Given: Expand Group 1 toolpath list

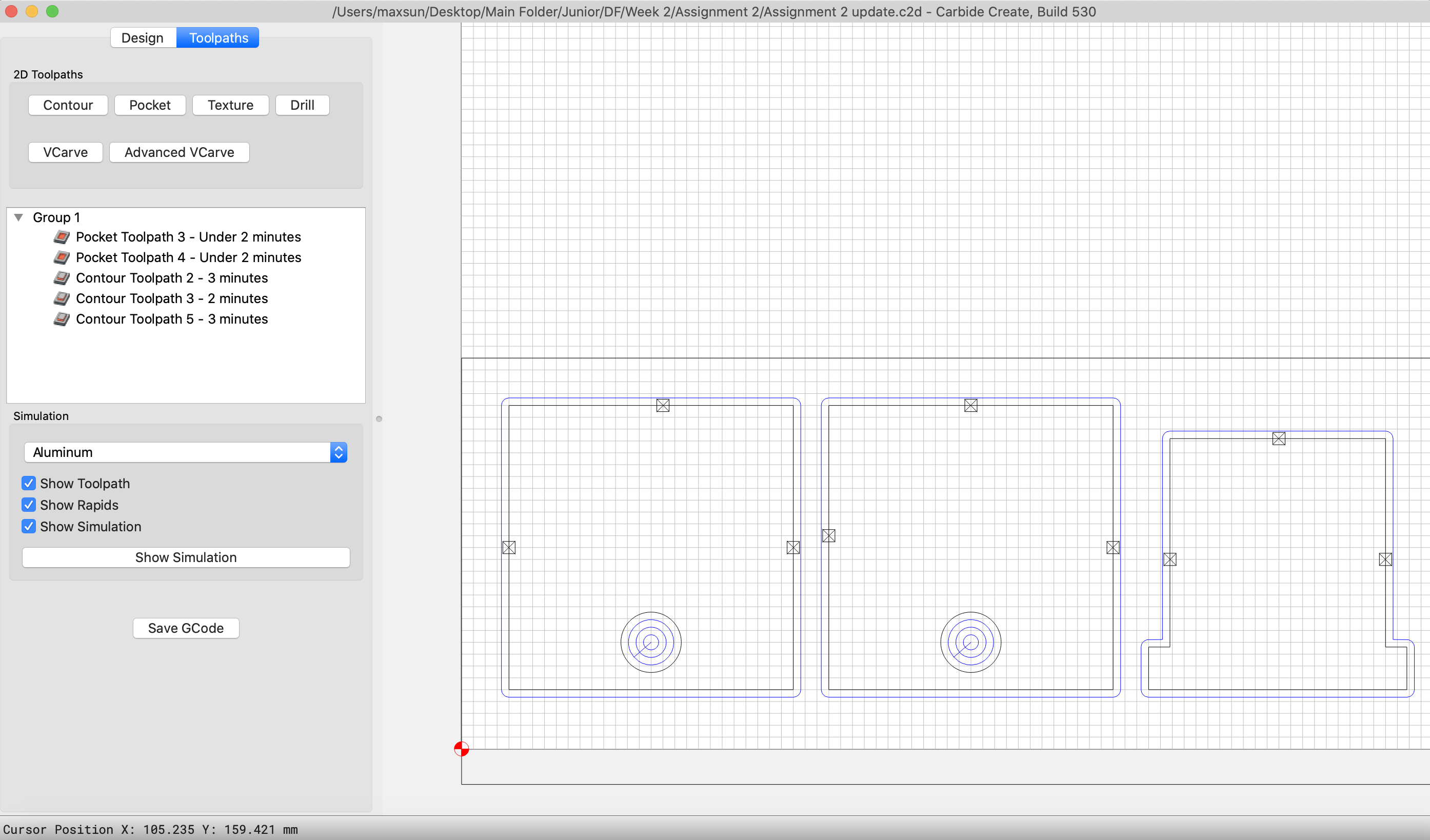Looking at the screenshot, I should pos(20,216).
